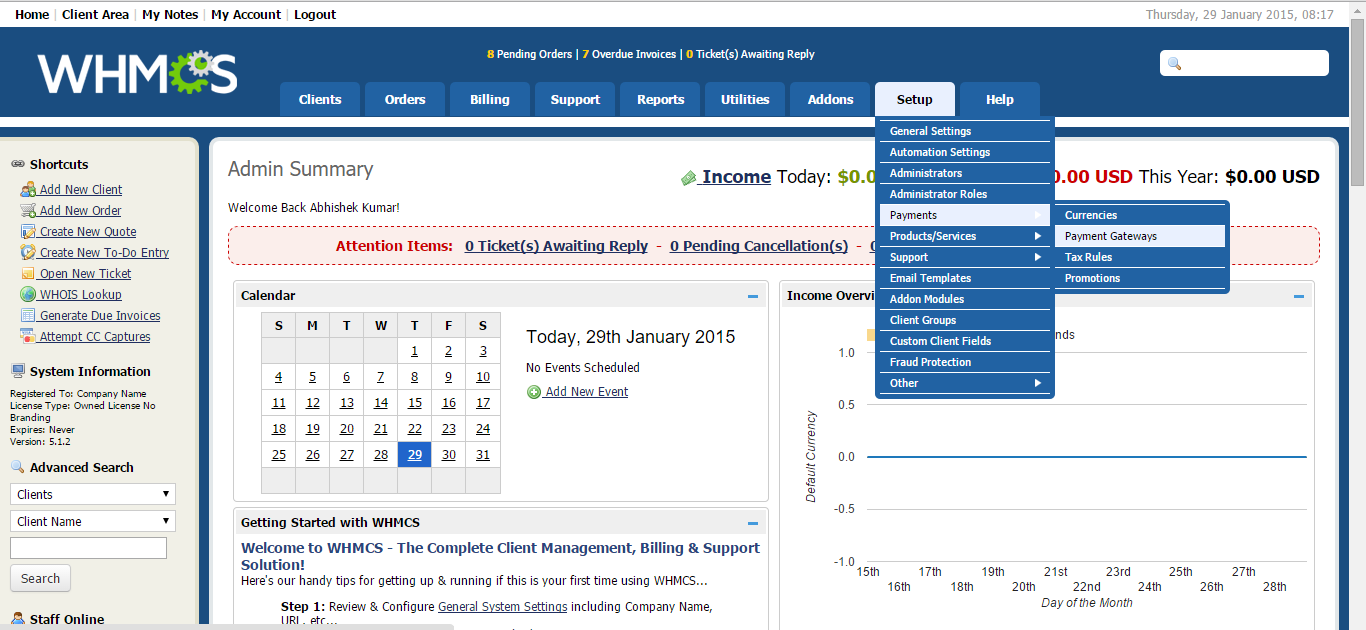Go to Client Area link
This screenshot has width=1366, height=630.
click(95, 15)
